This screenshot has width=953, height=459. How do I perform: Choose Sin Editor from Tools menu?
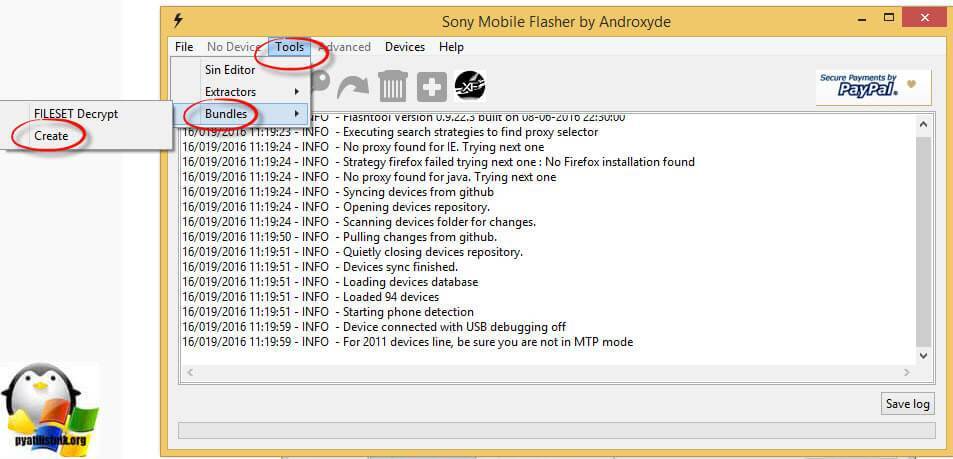pyautogui.click(x=230, y=69)
